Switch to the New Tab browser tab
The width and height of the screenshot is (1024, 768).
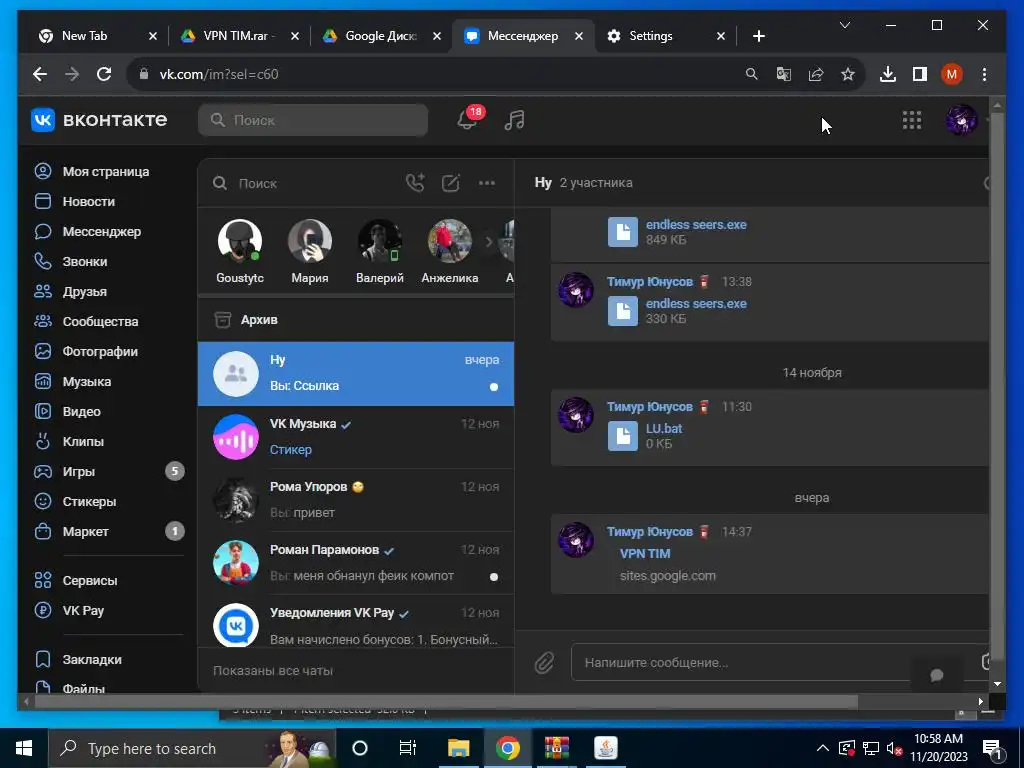[x=97, y=36]
